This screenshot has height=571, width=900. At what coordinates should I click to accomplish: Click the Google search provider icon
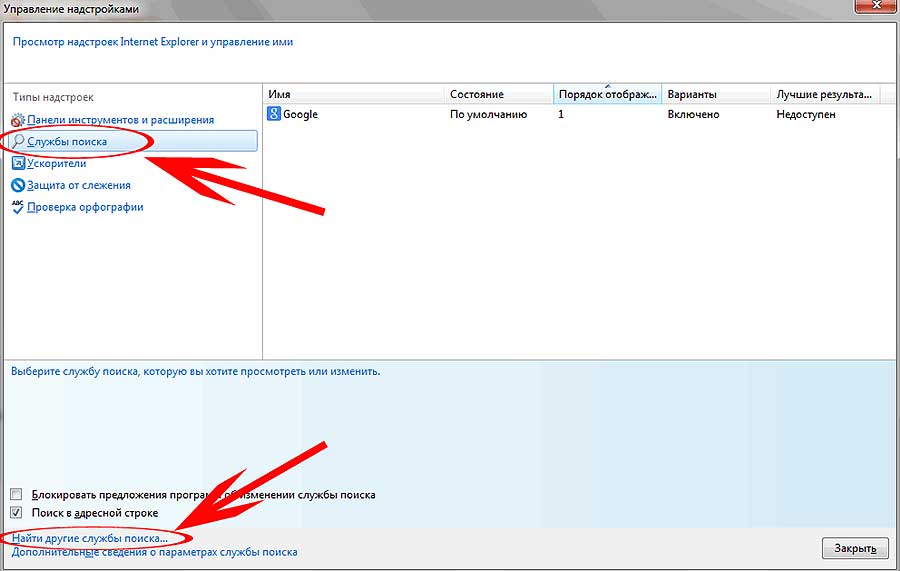(274, 114)
